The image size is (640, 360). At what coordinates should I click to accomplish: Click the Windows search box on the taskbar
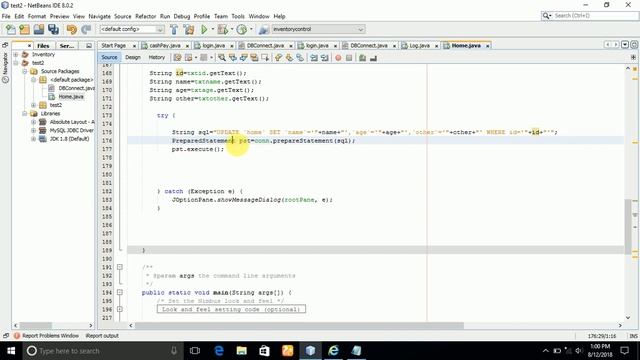(x=102, y=351)
